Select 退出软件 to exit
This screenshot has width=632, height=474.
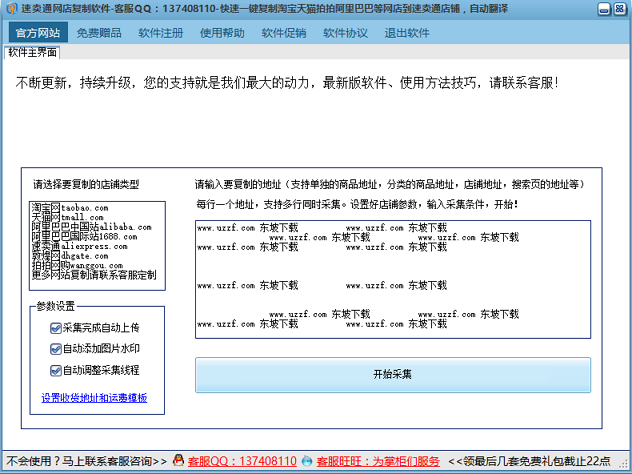pyautogui.click(x=407, y=33)
